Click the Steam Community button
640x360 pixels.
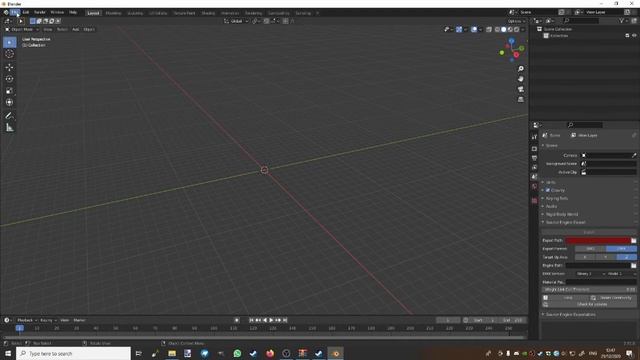pyautogui.click(x=613, y=298)
